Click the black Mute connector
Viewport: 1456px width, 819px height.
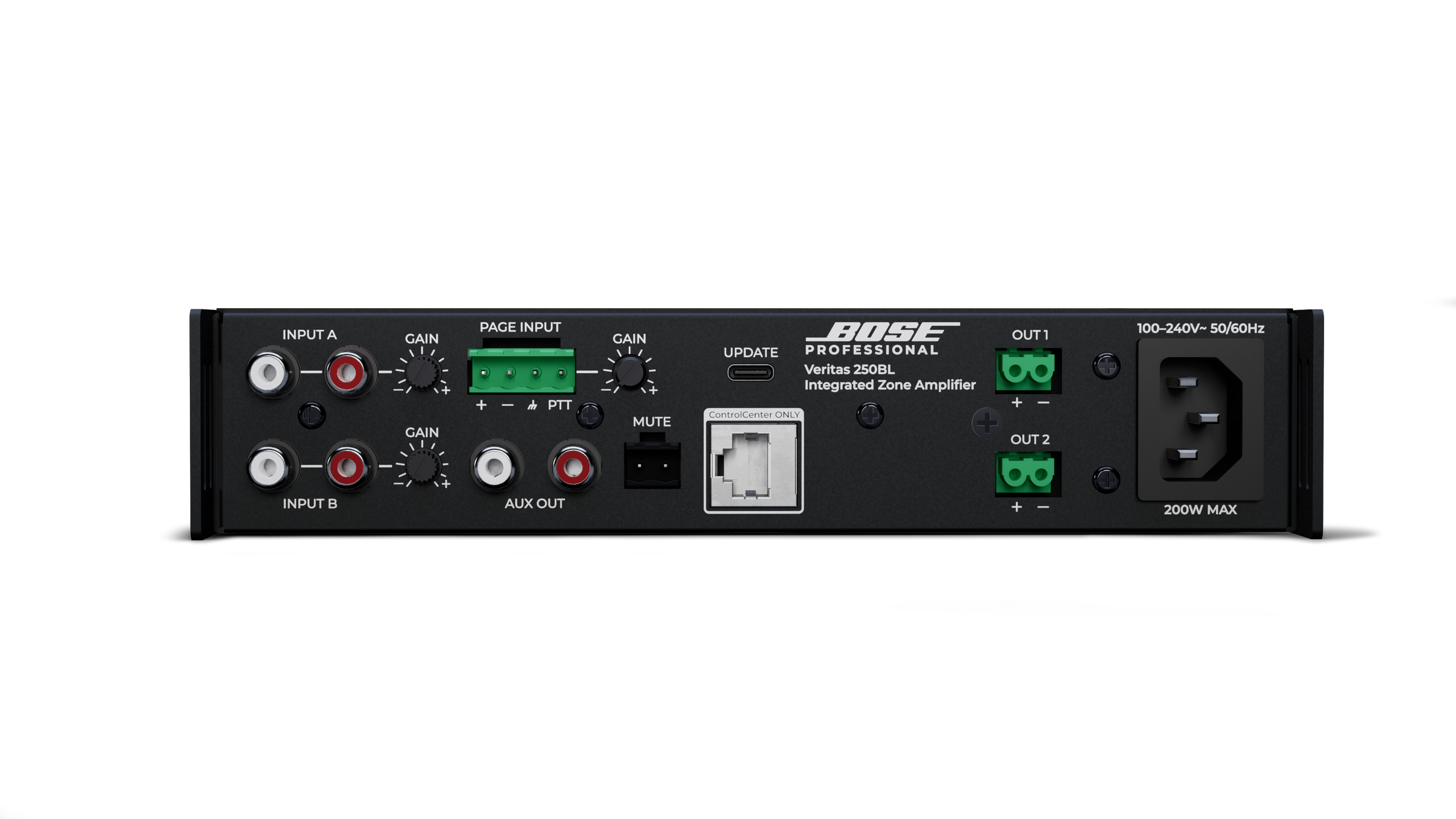pos(652,465)
